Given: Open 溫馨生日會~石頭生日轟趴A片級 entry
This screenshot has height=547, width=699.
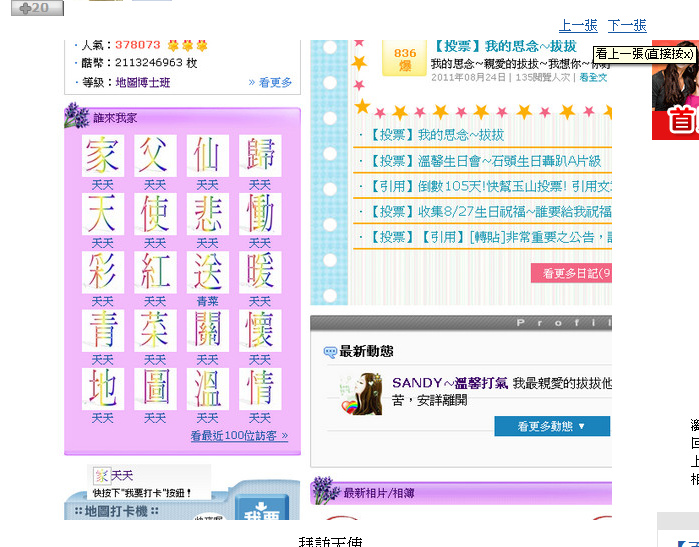Looking at the screenshot, I should pos(484,161).
